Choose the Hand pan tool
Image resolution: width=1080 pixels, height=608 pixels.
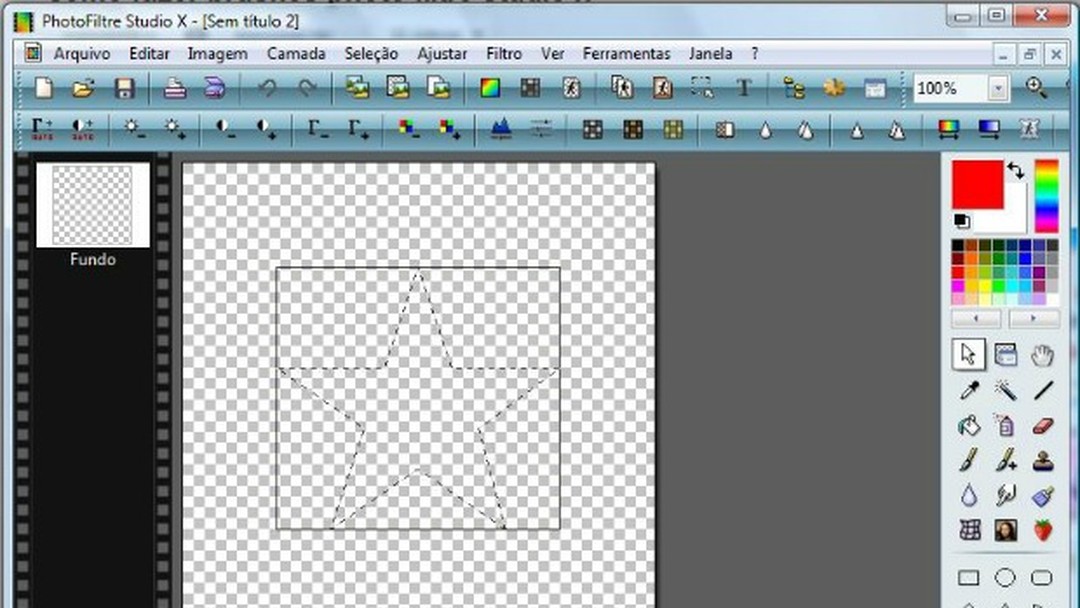(1040, 354)
